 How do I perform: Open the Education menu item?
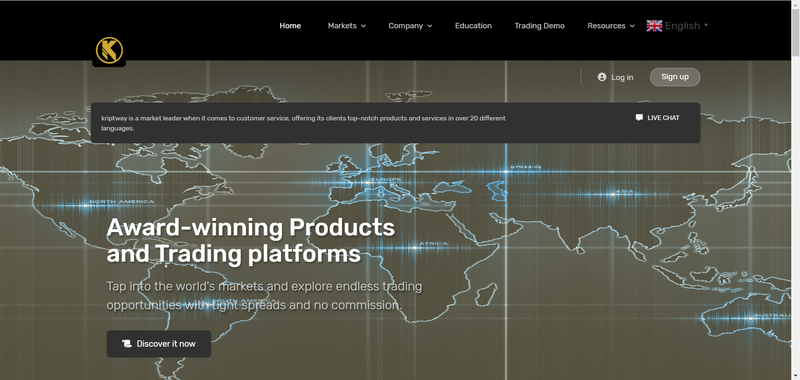473,26
